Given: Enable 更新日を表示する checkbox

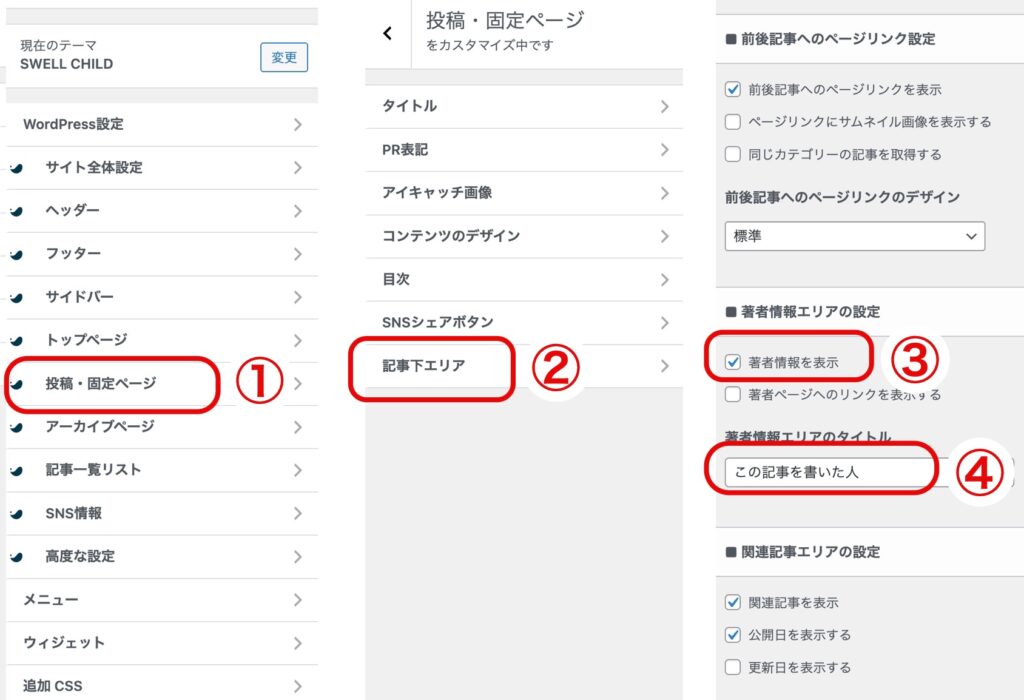Looking at the screenshot, I should [733, 667].
